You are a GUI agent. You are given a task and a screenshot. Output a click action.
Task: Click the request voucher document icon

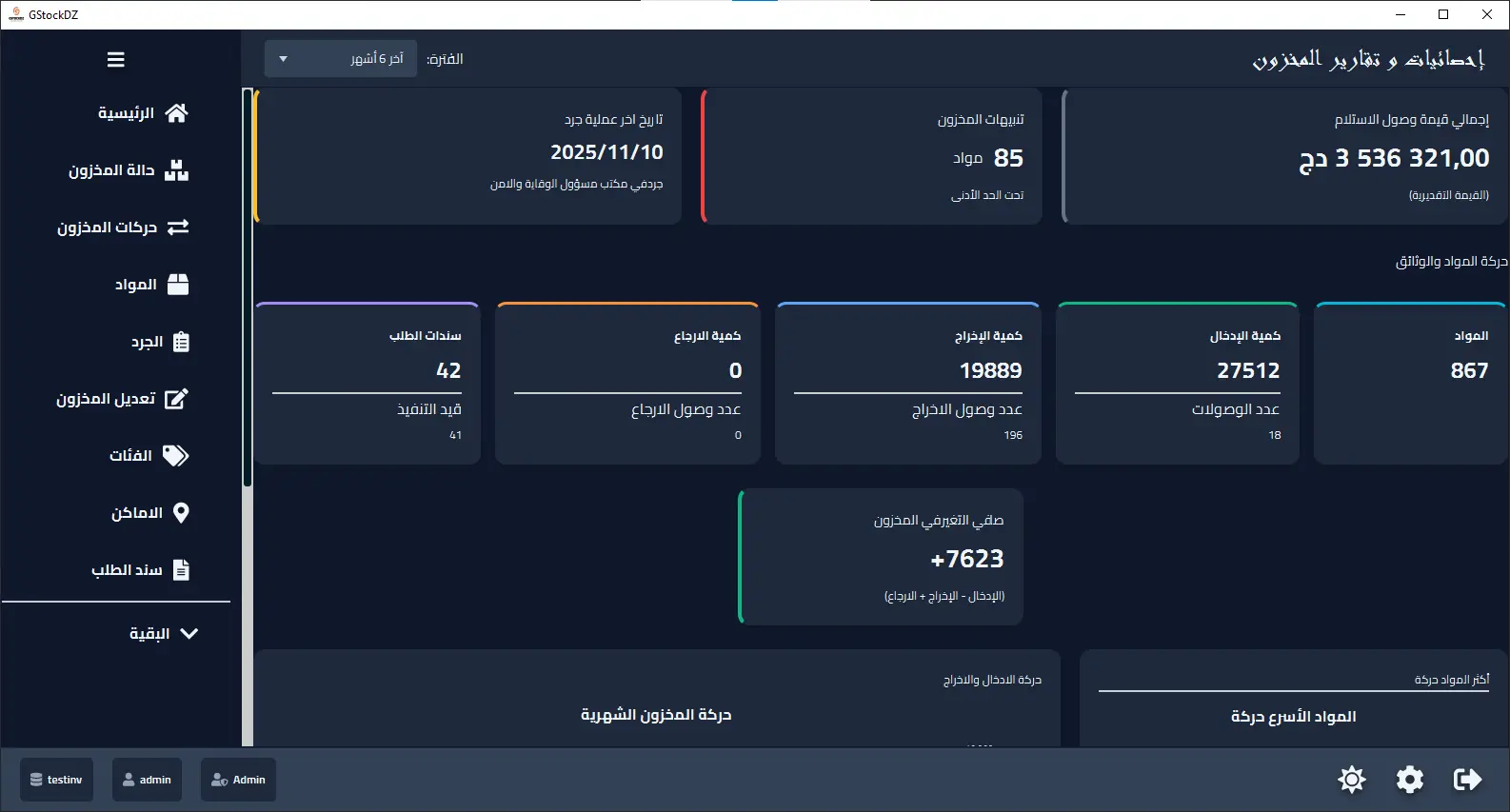tap(181, 570)
